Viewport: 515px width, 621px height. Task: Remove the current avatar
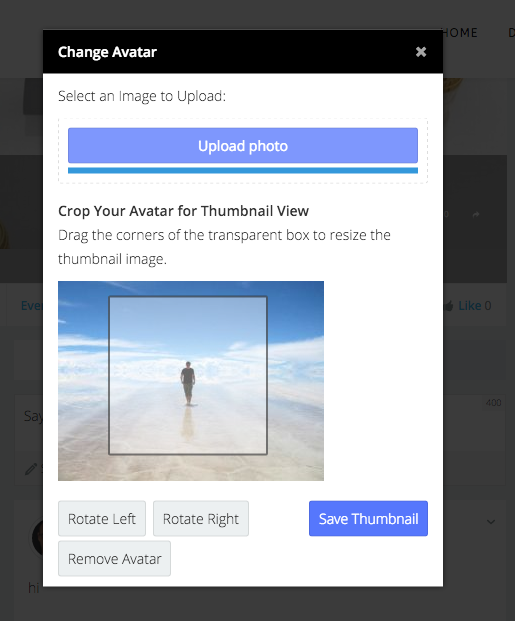pos(114,558)
